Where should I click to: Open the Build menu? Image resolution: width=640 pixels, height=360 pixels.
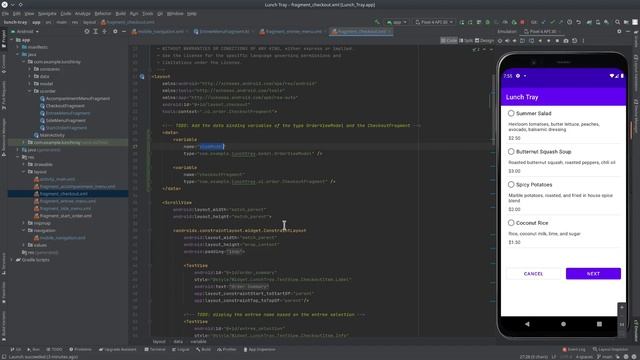point(120,13)
